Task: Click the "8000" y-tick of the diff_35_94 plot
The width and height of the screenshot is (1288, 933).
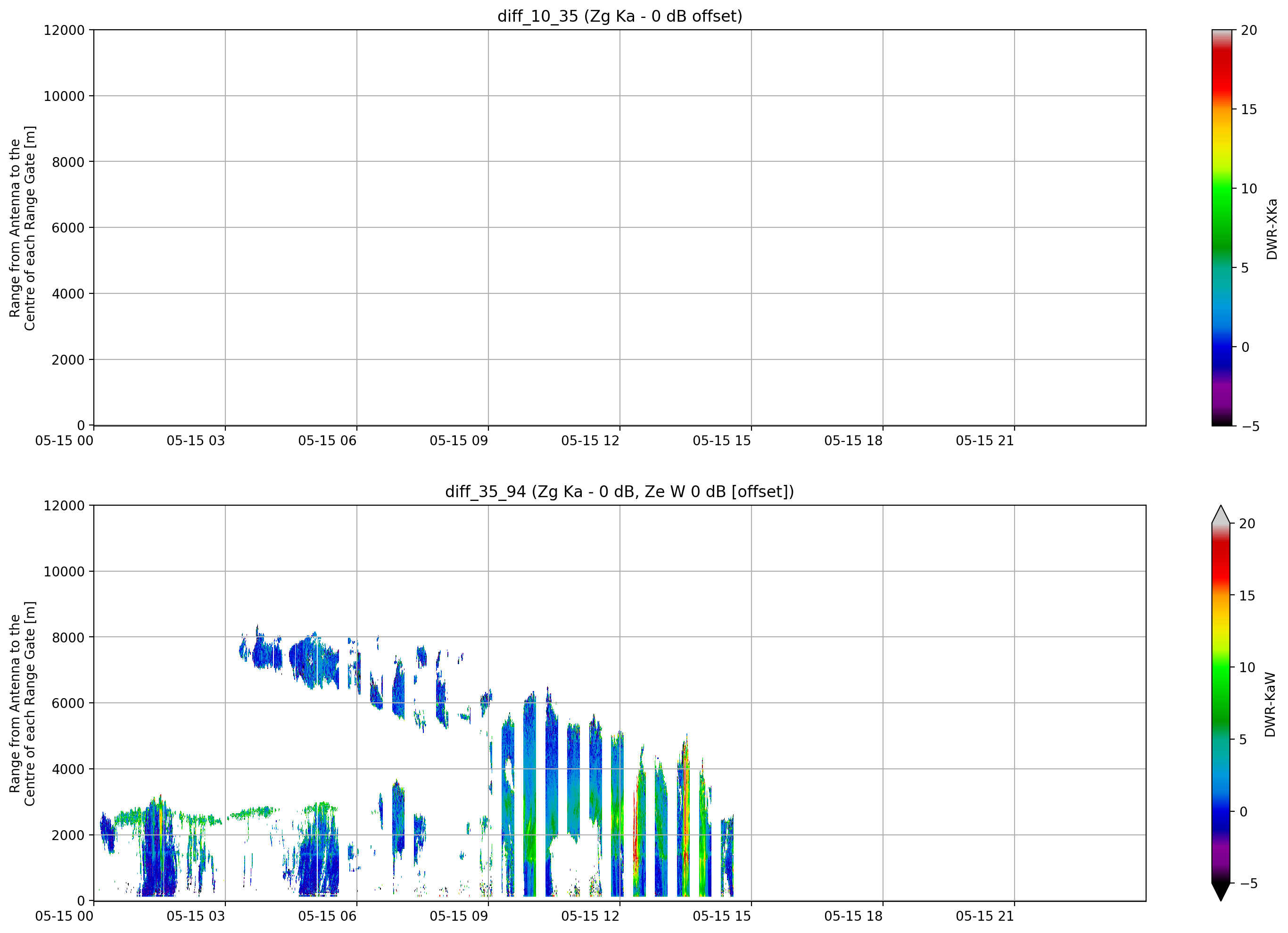Action: [x=68, y=638]
